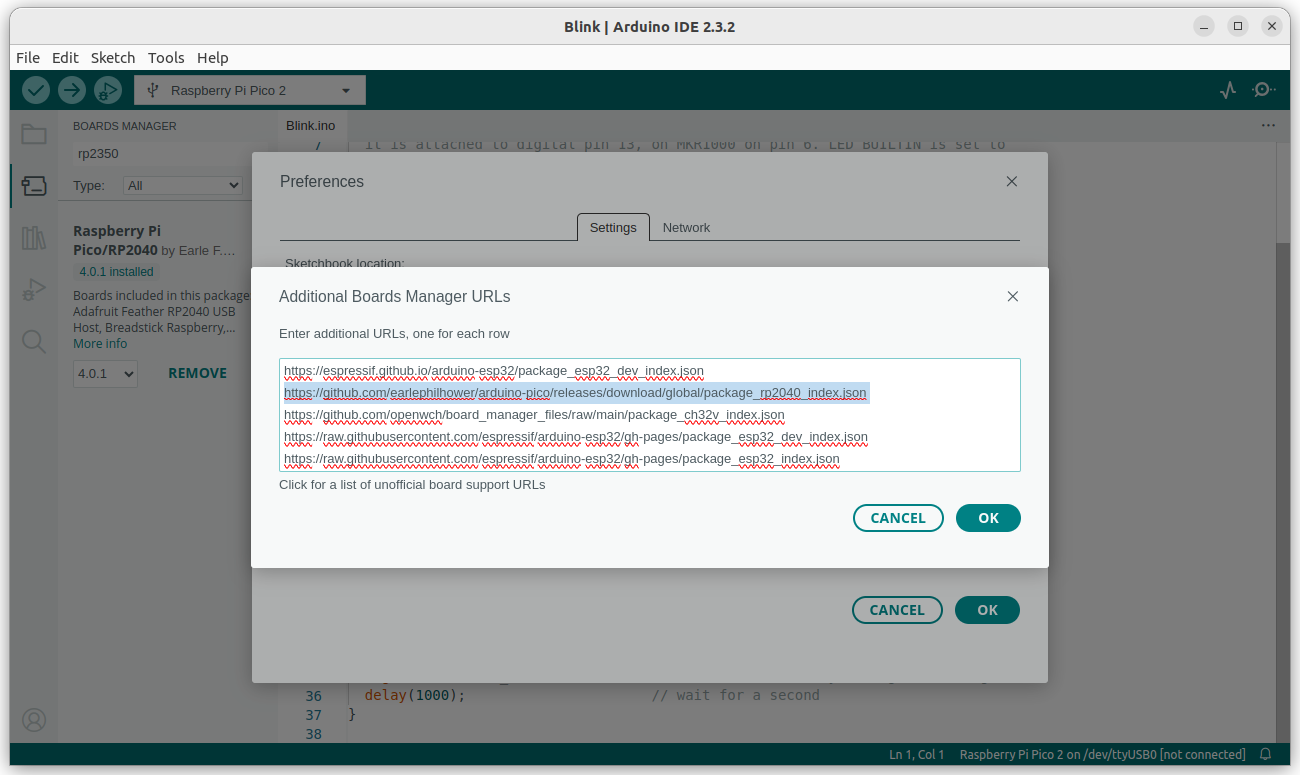Image resolution: width=1300 pixels, height=775 pixels.
Task: Click the BOARDS MANAGER panel heading
Action: 124,126
